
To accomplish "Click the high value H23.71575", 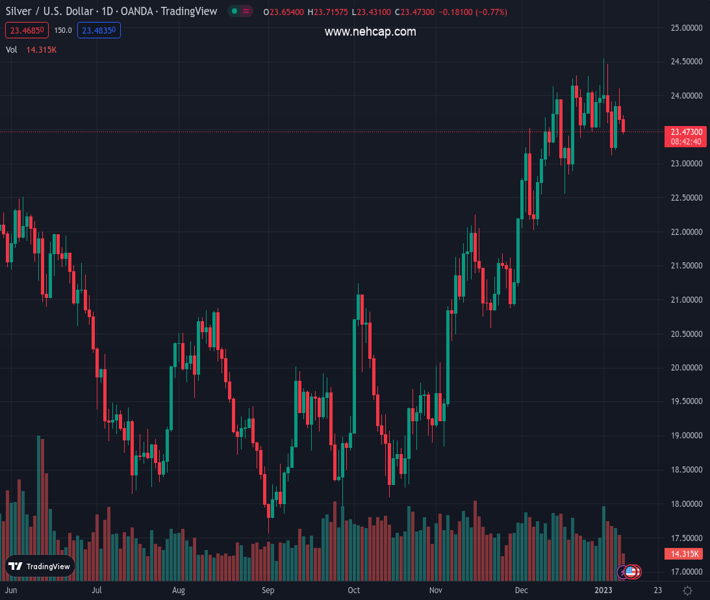I will [328, 12].
